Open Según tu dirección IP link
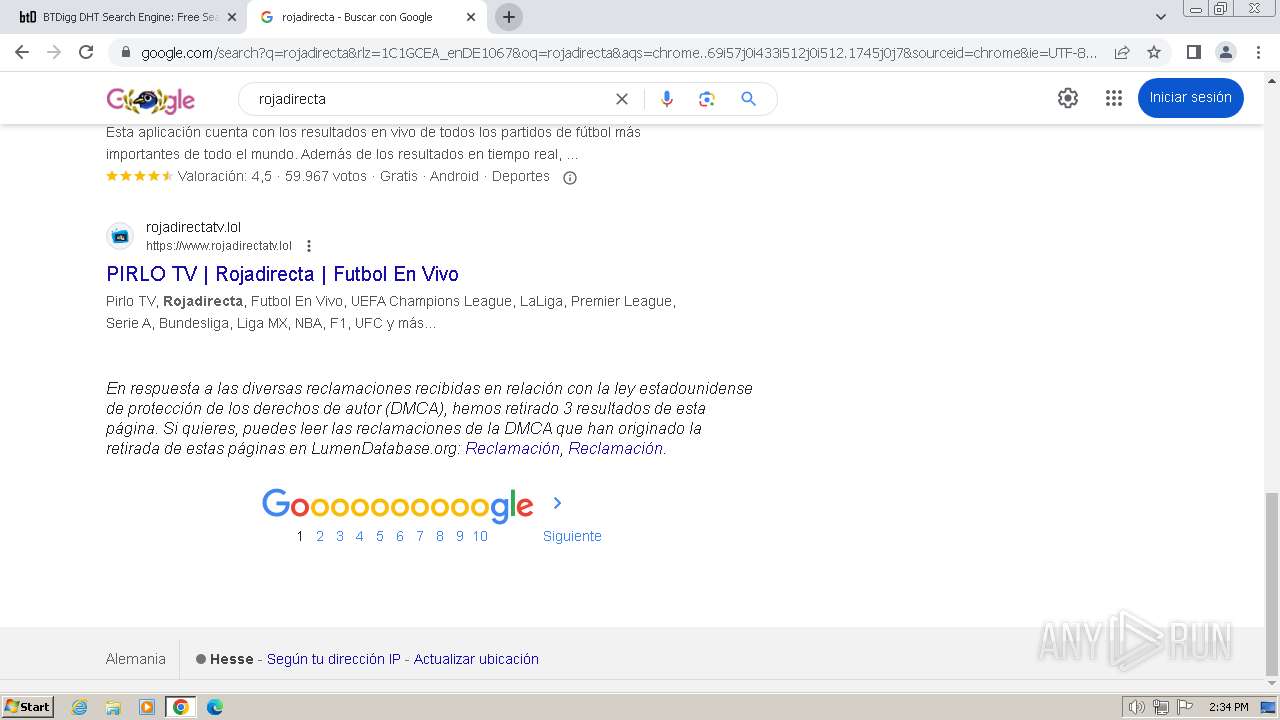 tap(334, 659)
